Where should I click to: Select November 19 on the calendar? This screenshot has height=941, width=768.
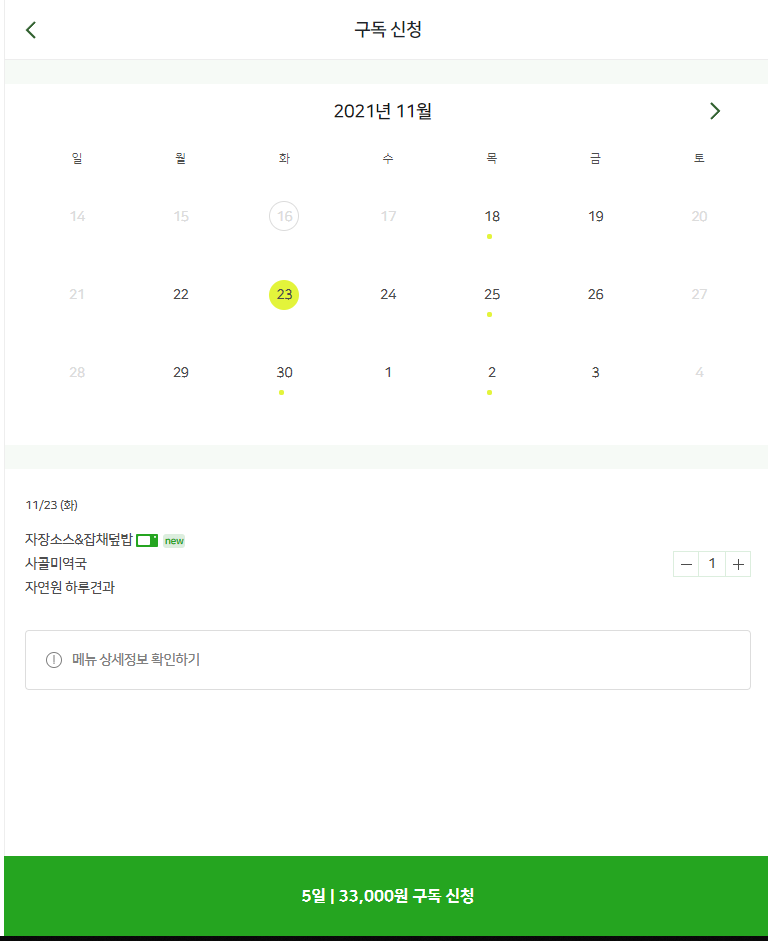pos(596,217)
